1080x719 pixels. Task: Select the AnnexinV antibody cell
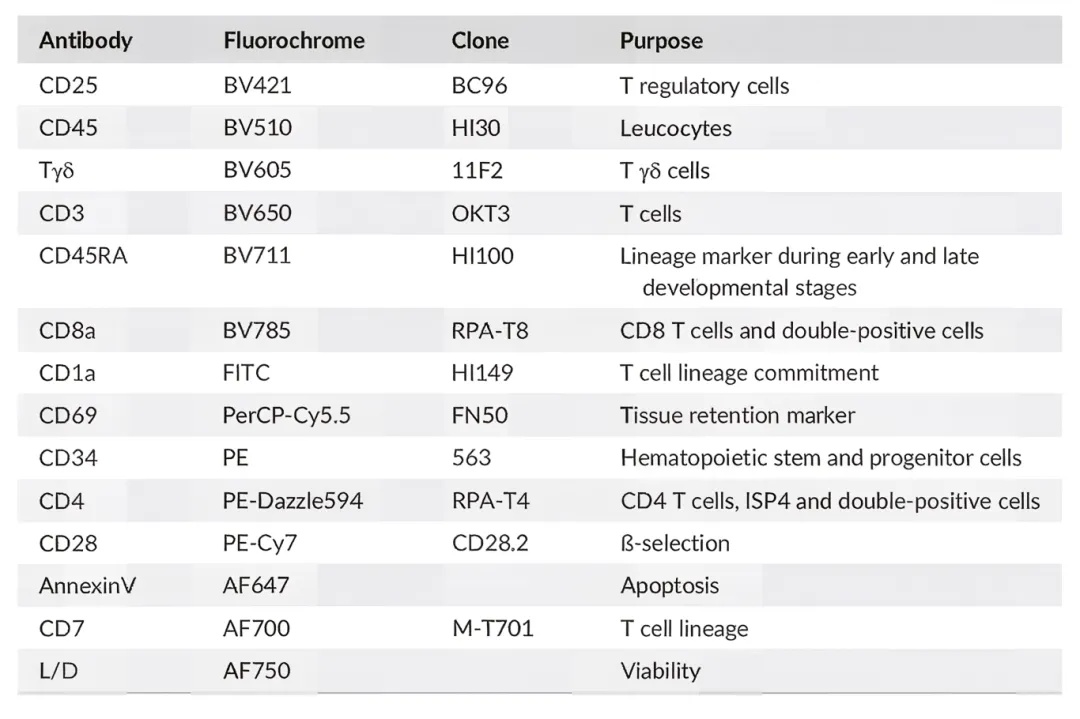87,586
